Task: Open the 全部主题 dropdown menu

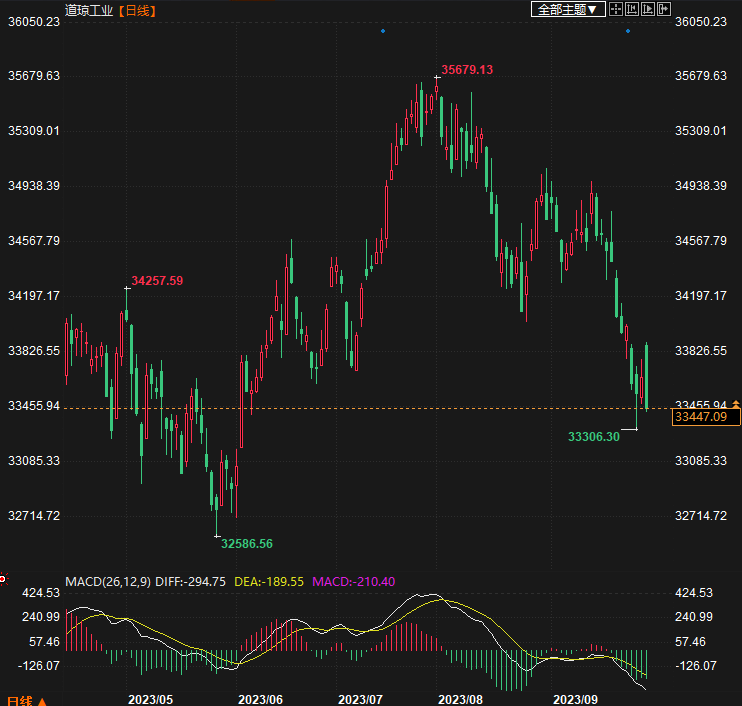Action: click(x=567, y=10)
